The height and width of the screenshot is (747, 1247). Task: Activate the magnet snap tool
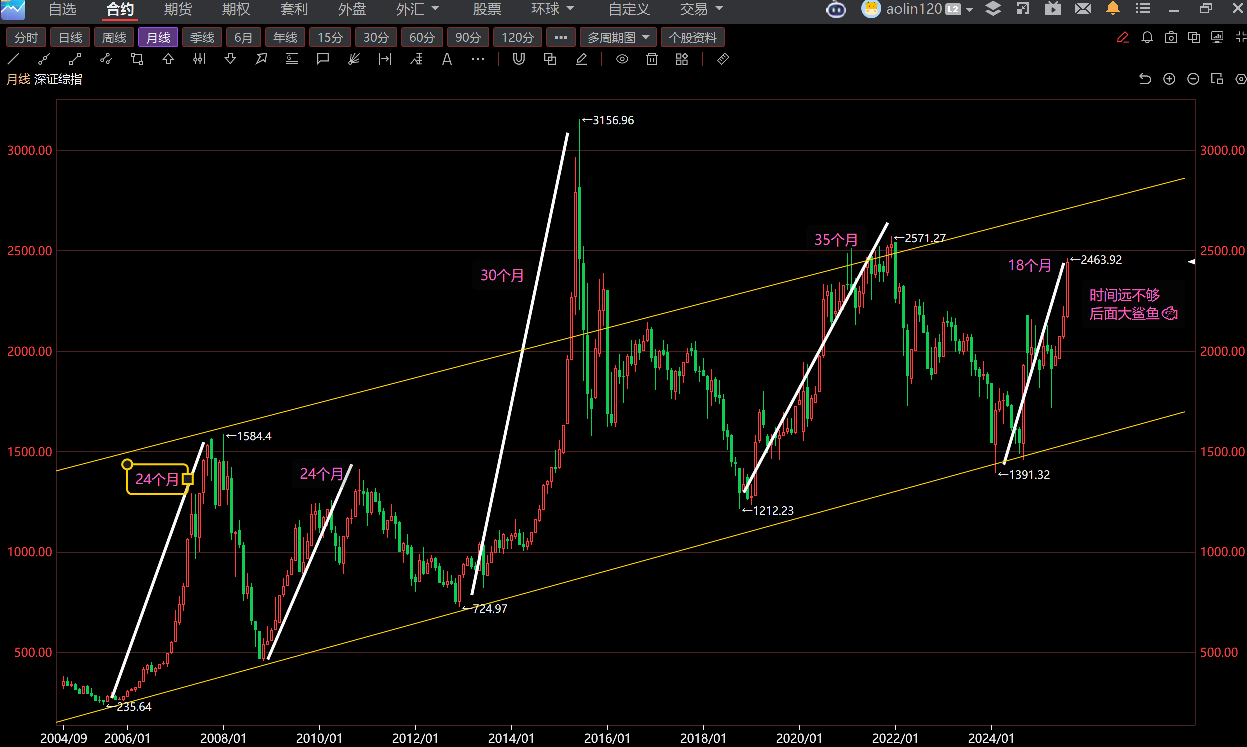tap(518, 59)
